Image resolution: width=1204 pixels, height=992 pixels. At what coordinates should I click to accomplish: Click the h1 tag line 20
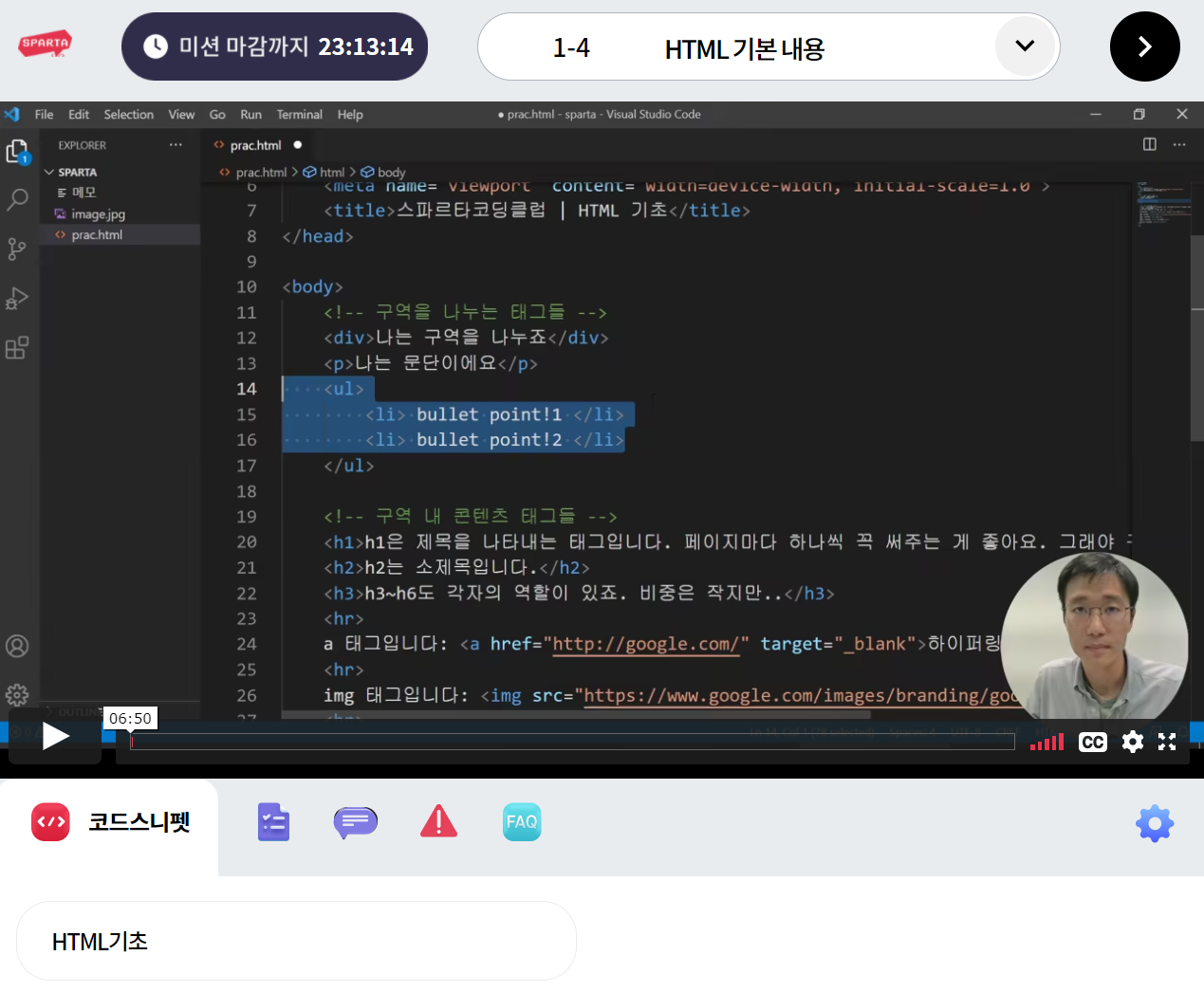[343, 542]
